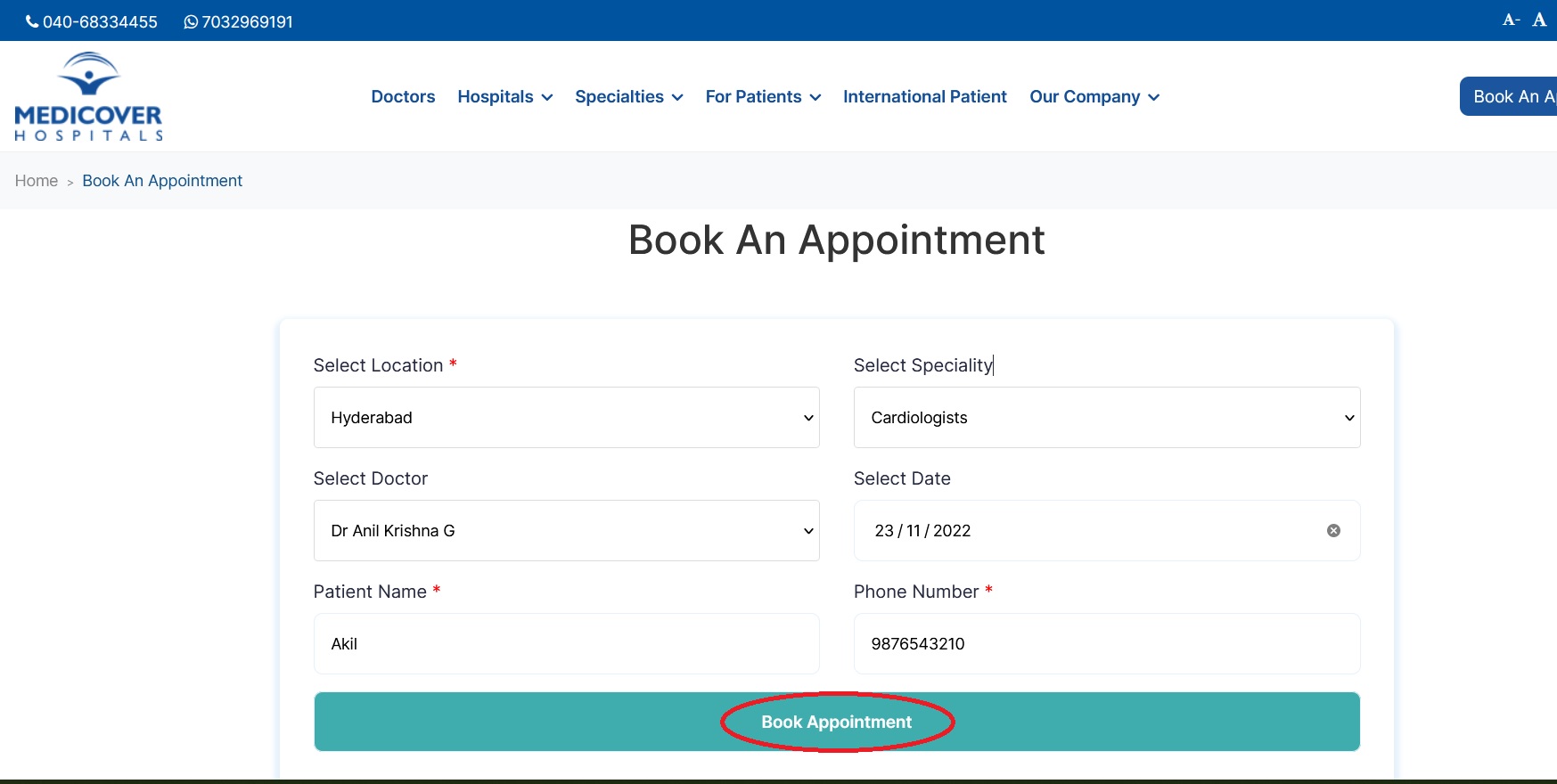The width and height of the screenshot is (1557, 784).
Task: Open the Select Location dropdown showing Hyderabad
Action: click(x=566, y=418)
